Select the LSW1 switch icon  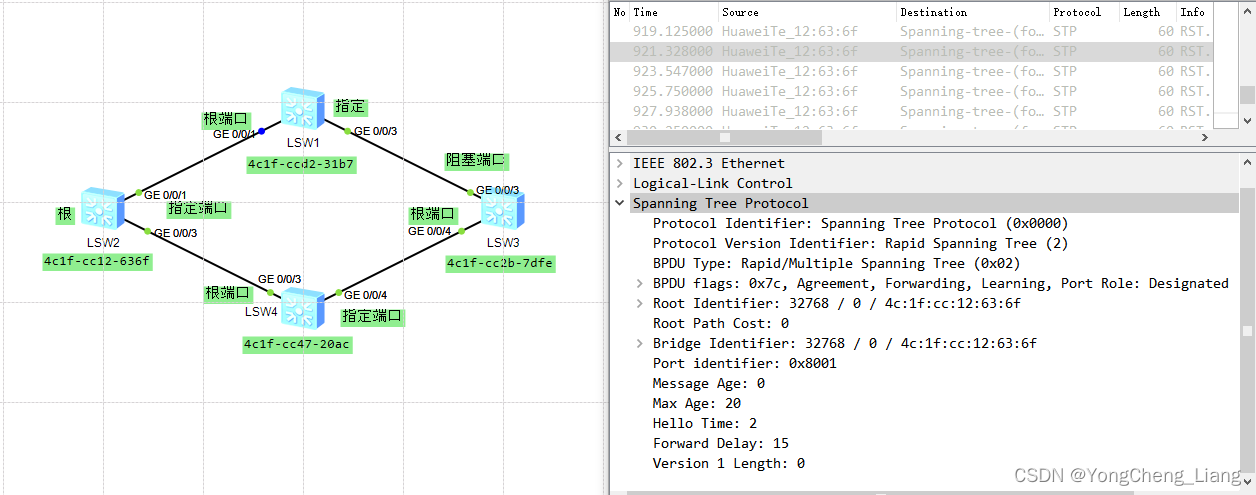coord(302,109)
